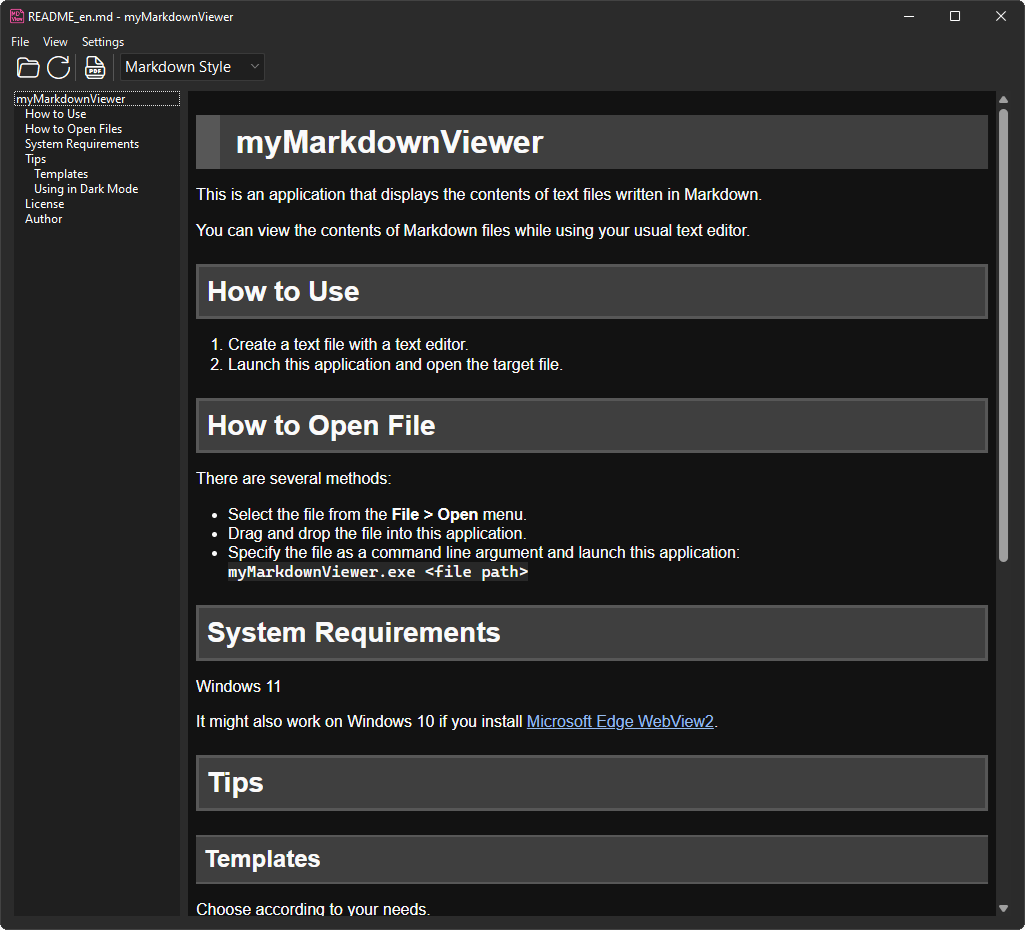This screenshot has height=930, width=1025.
Task: Click the scrollbar down arrow
Action: click(1003, 908)
